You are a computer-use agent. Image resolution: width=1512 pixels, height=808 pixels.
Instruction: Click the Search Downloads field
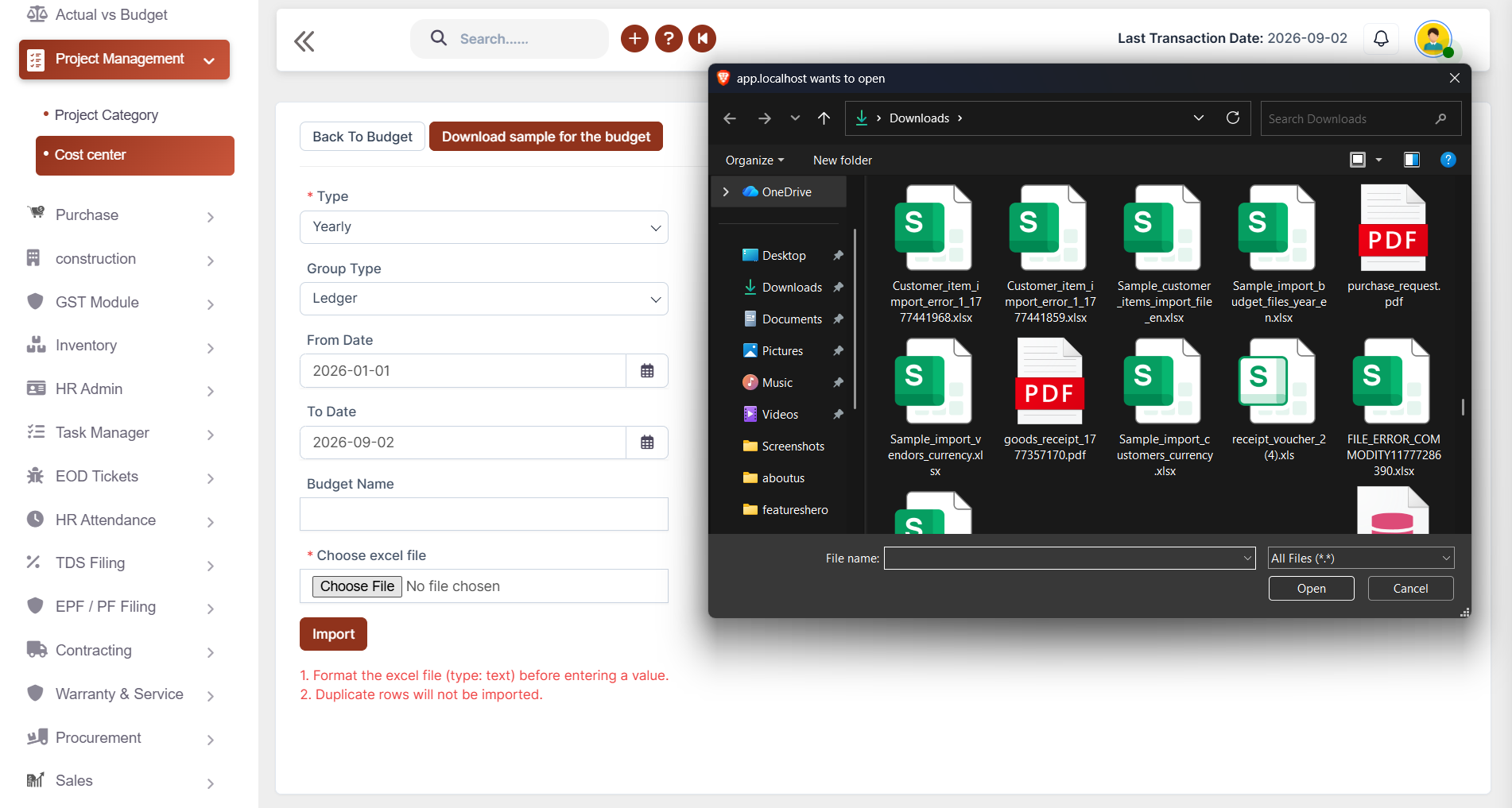coord(1360,118)
